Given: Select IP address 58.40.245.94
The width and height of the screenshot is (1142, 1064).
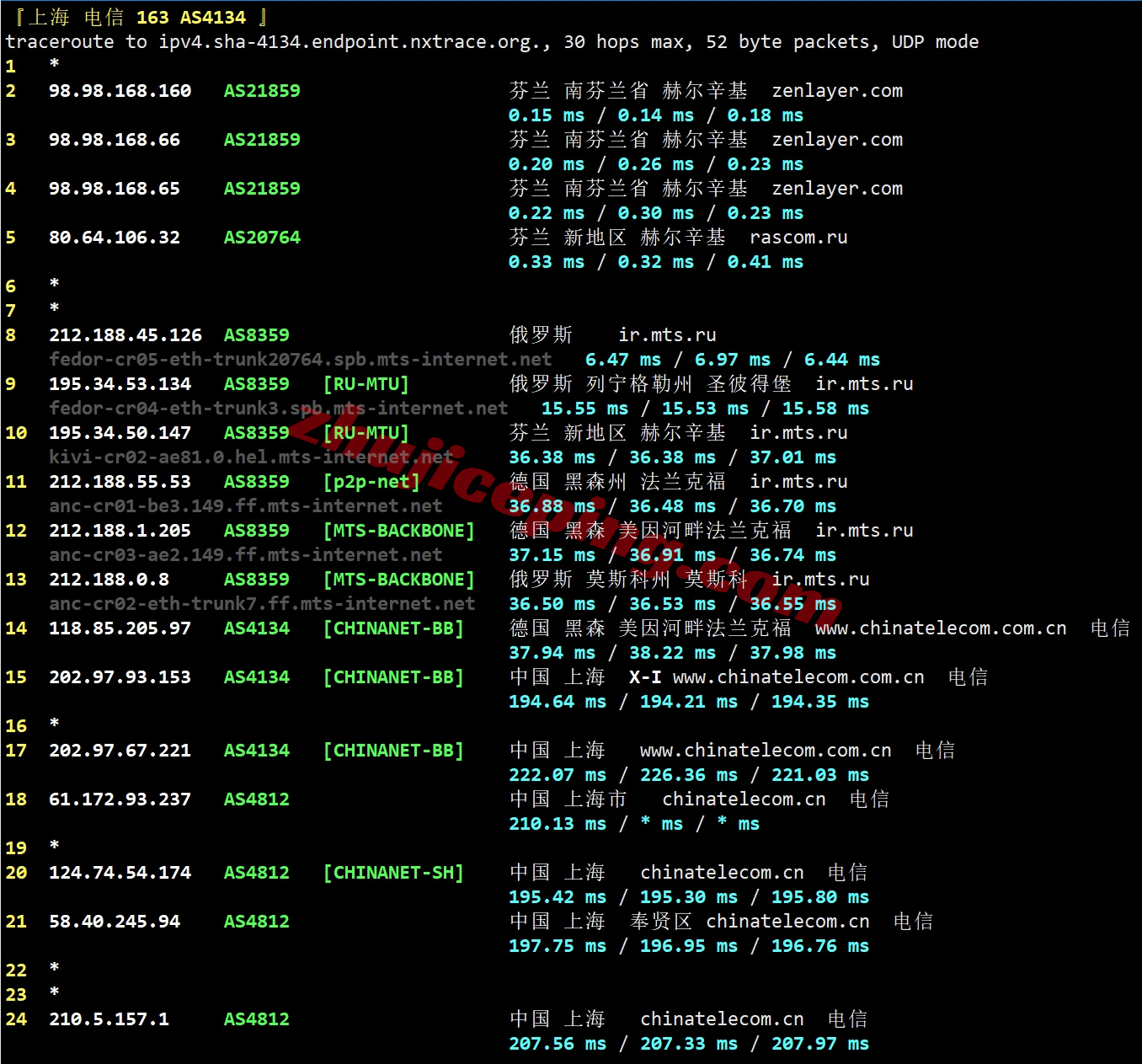Looking at the screenshot, I should tap(115, 922).
